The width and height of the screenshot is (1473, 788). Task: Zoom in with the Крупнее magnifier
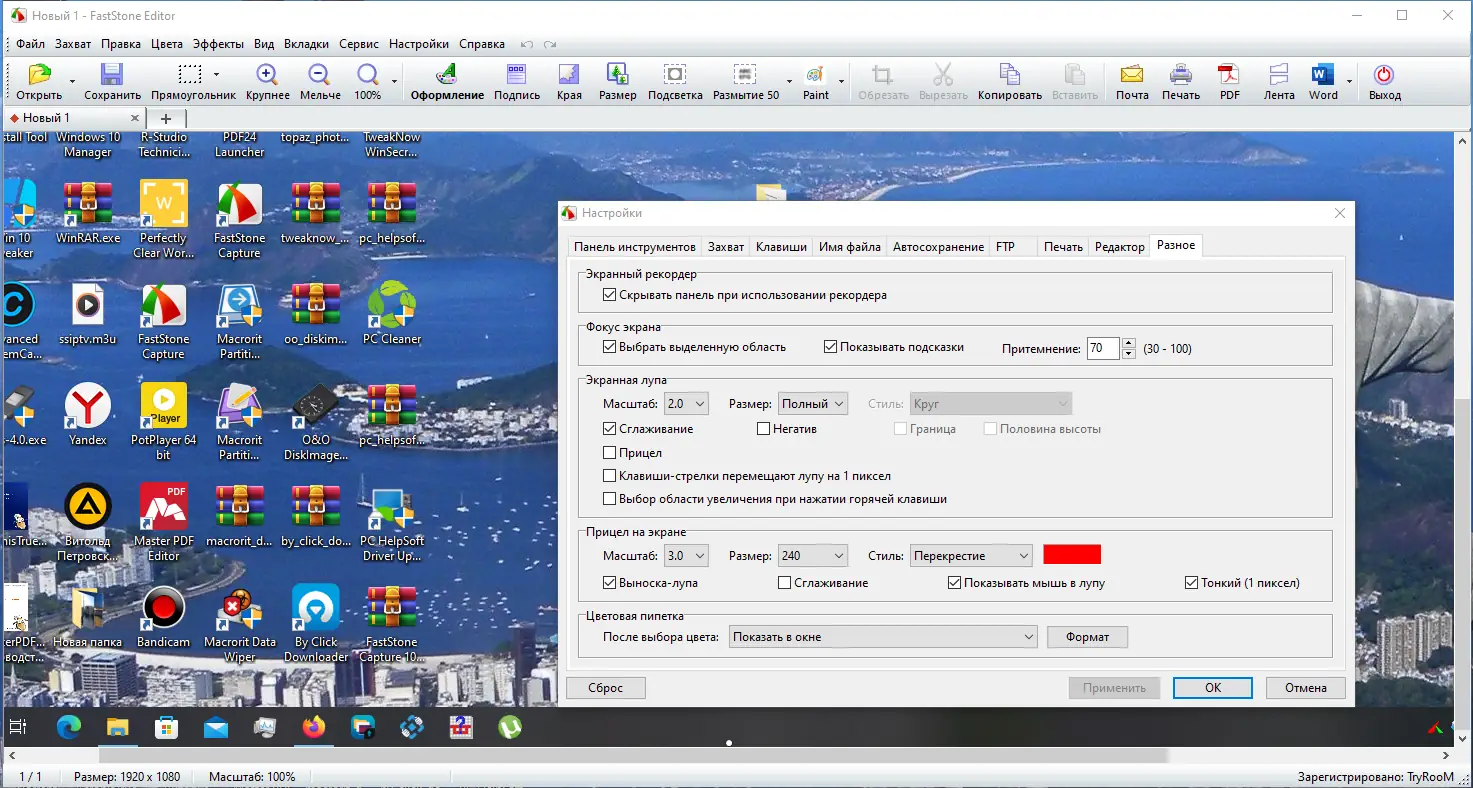click(x=267, y=75)
